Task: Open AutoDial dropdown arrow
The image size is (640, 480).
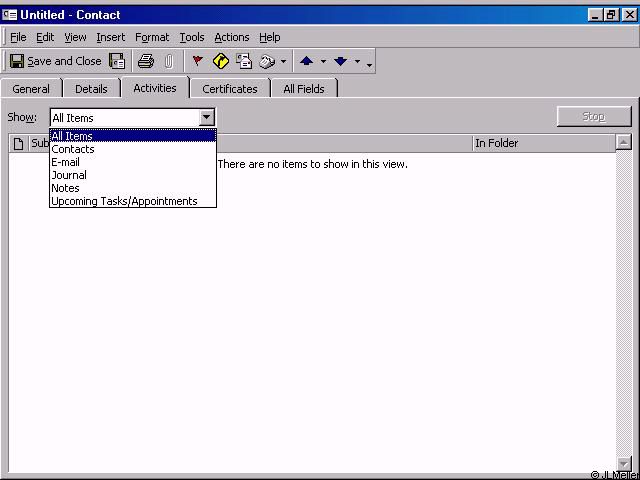Action: point(283,62)
